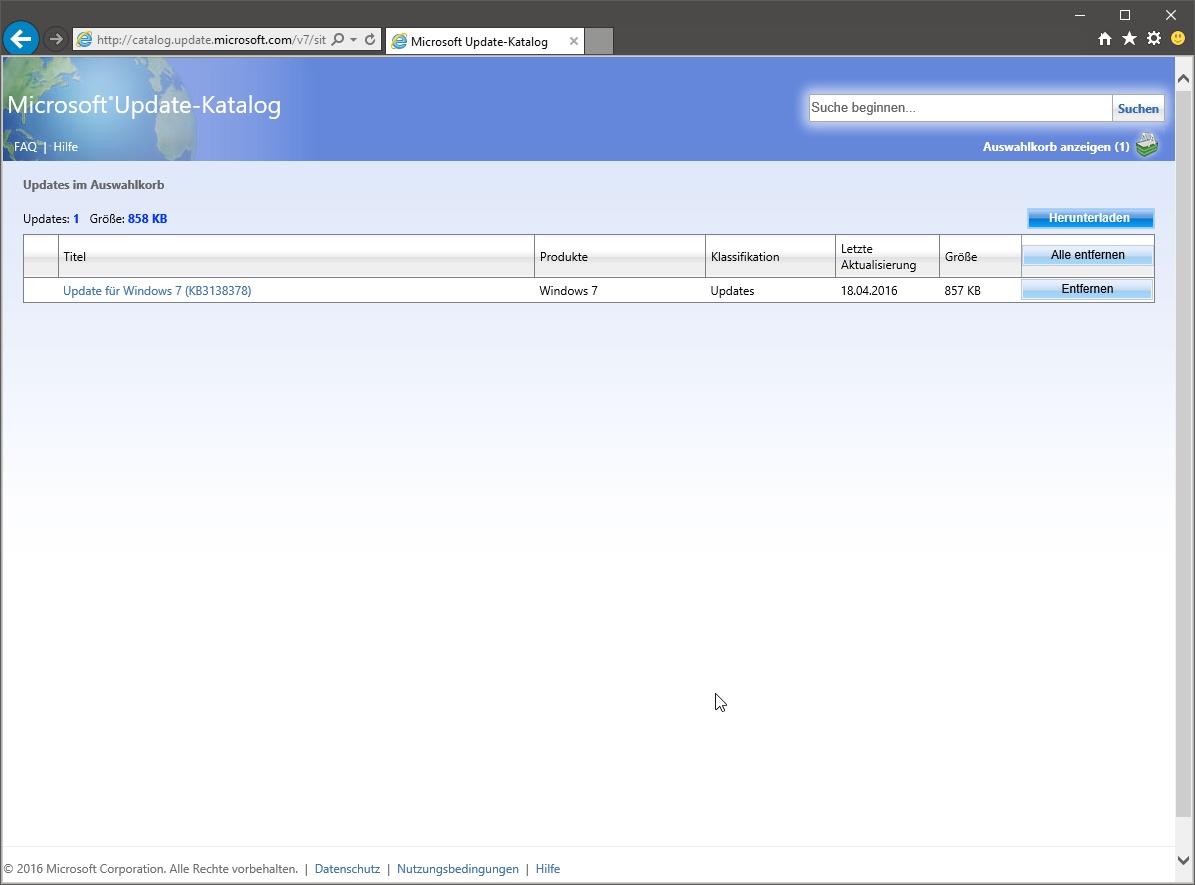This screenshot has width=1195, height=885.
Task: Select the Windows 7 product cell
Action: (x=569, y=290)
